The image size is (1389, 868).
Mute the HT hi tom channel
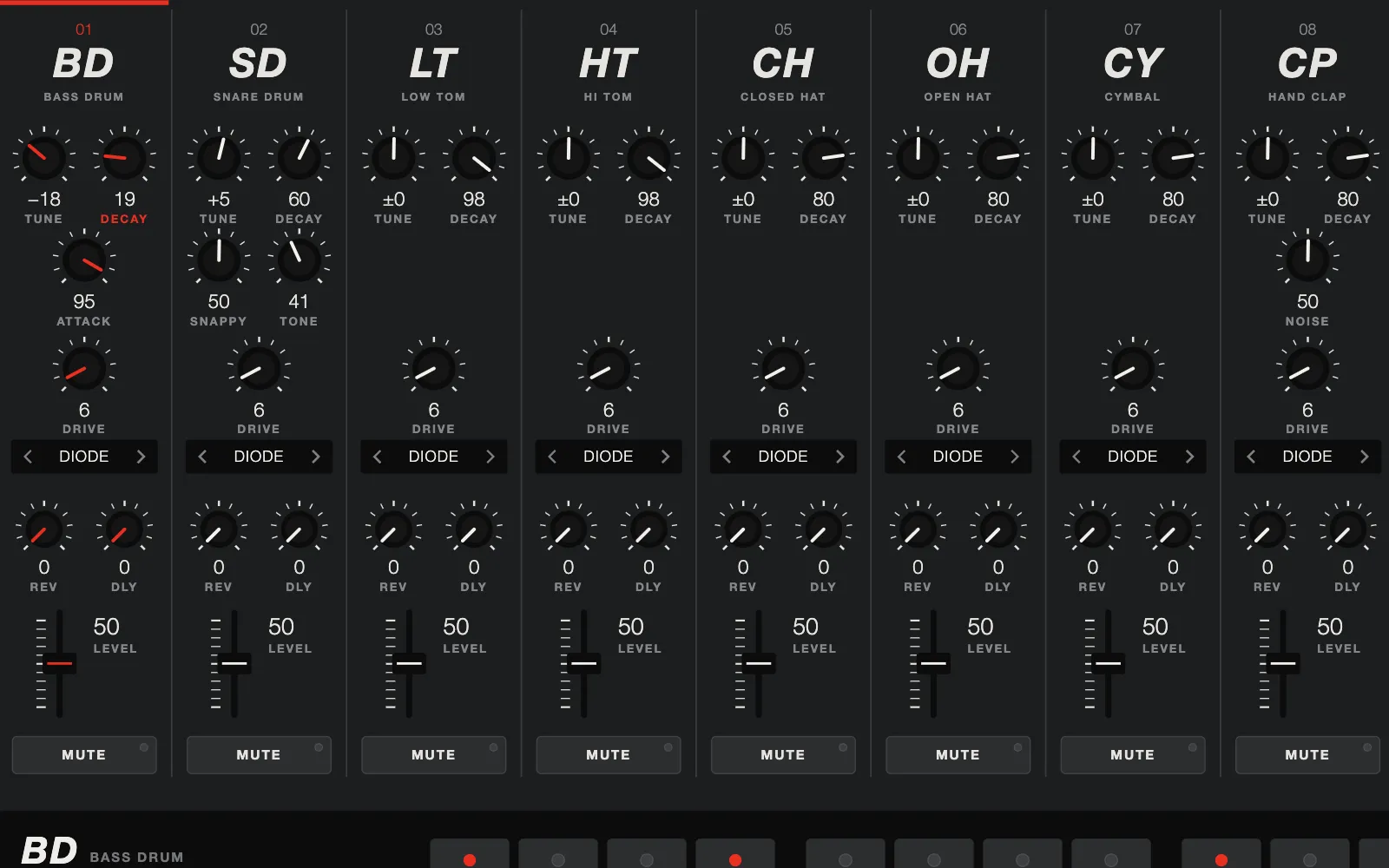[609, 754]
